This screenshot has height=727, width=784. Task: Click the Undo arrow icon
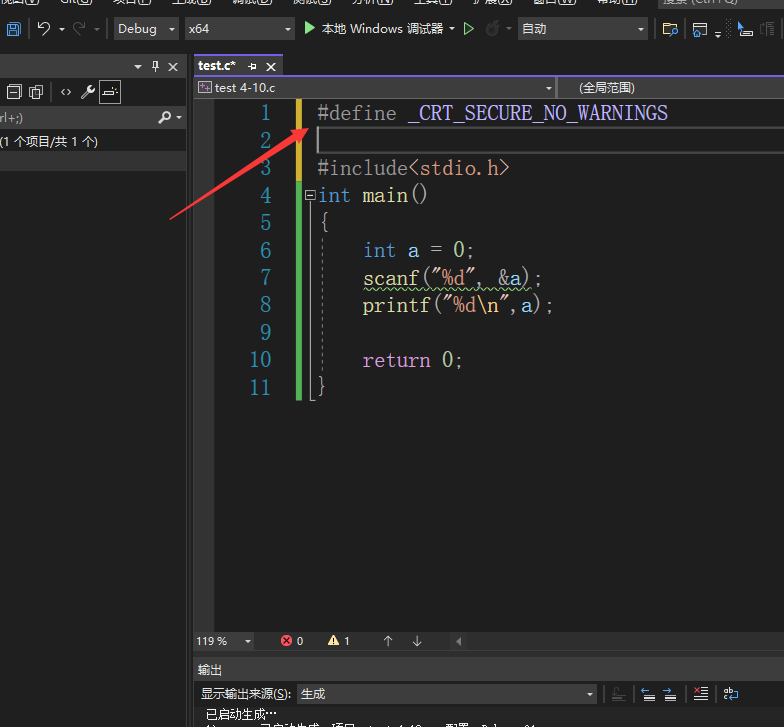[x=44, y=29]
